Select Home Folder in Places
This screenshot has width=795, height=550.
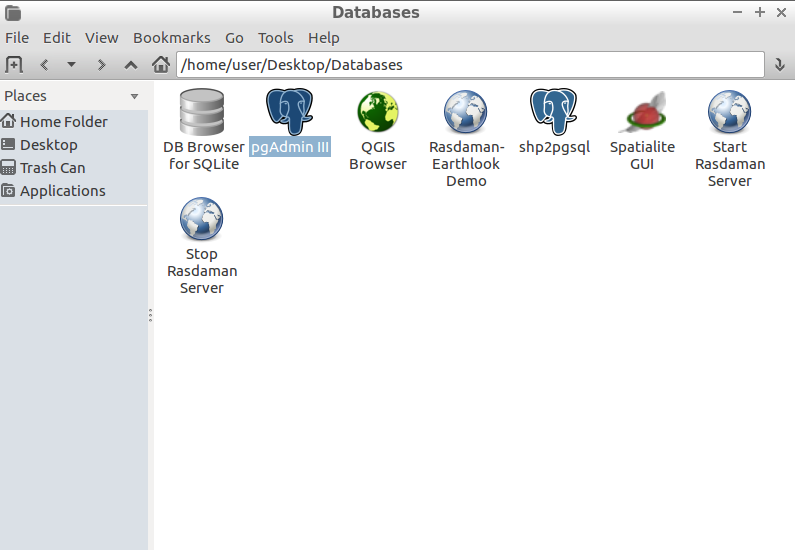pyautogui.click(x=74, y=122)
